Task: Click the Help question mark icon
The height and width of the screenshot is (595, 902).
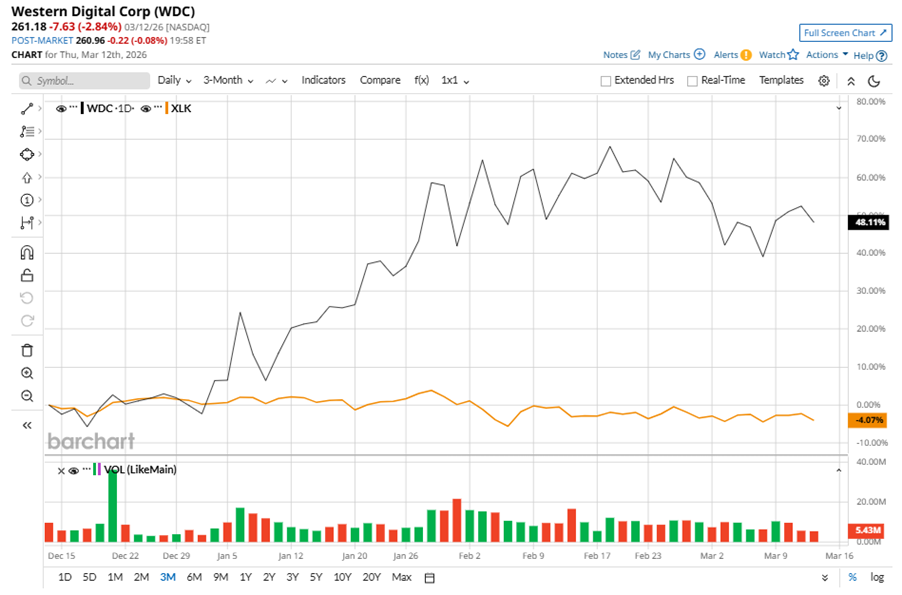Action: point(881,56)
